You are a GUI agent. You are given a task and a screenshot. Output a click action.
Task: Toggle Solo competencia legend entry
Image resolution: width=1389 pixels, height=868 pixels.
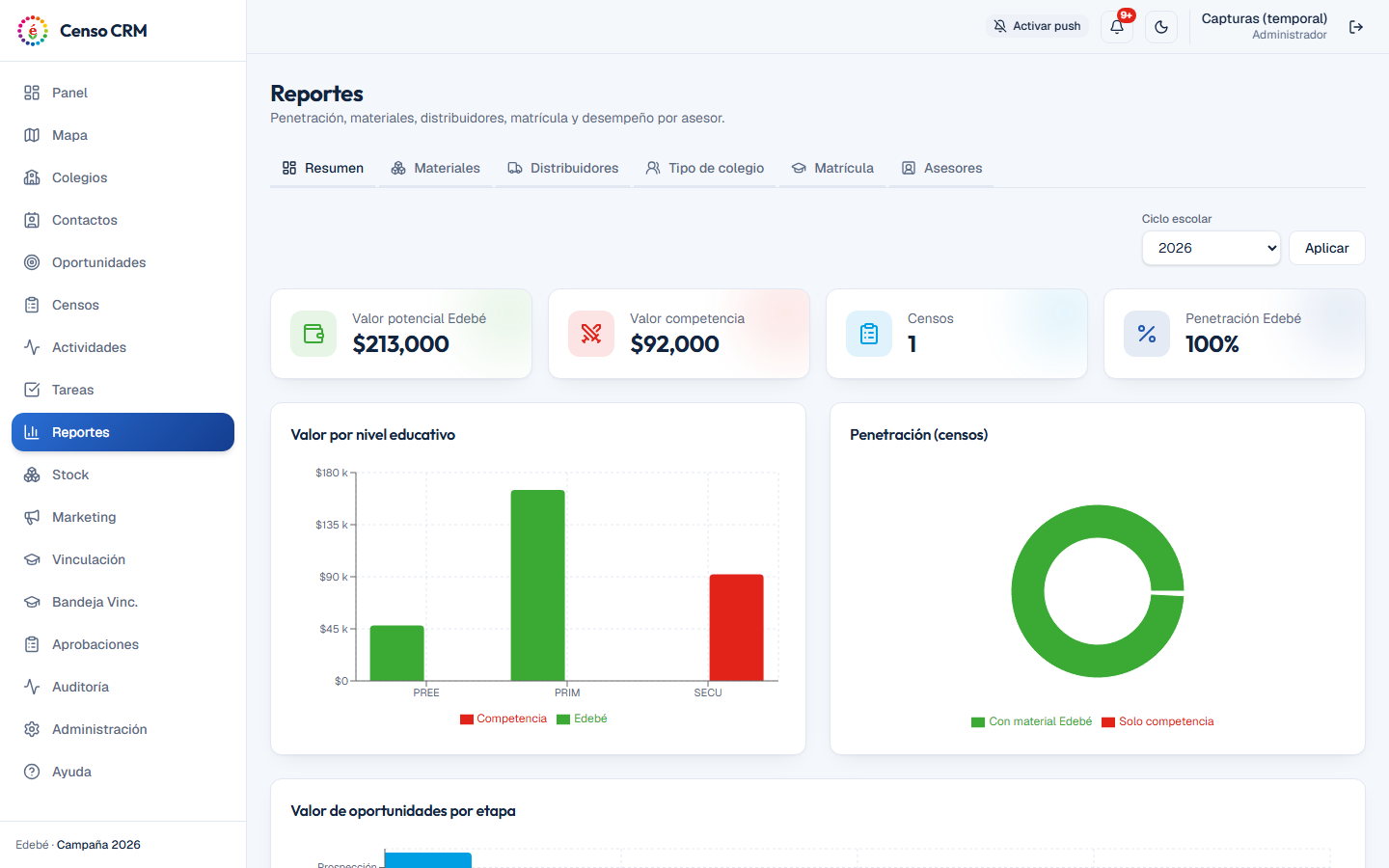[1157, 721]
